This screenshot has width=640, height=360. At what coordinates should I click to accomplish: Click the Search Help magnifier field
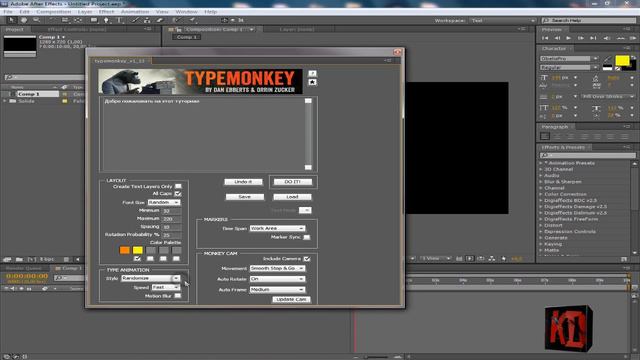tap(588, 20)
